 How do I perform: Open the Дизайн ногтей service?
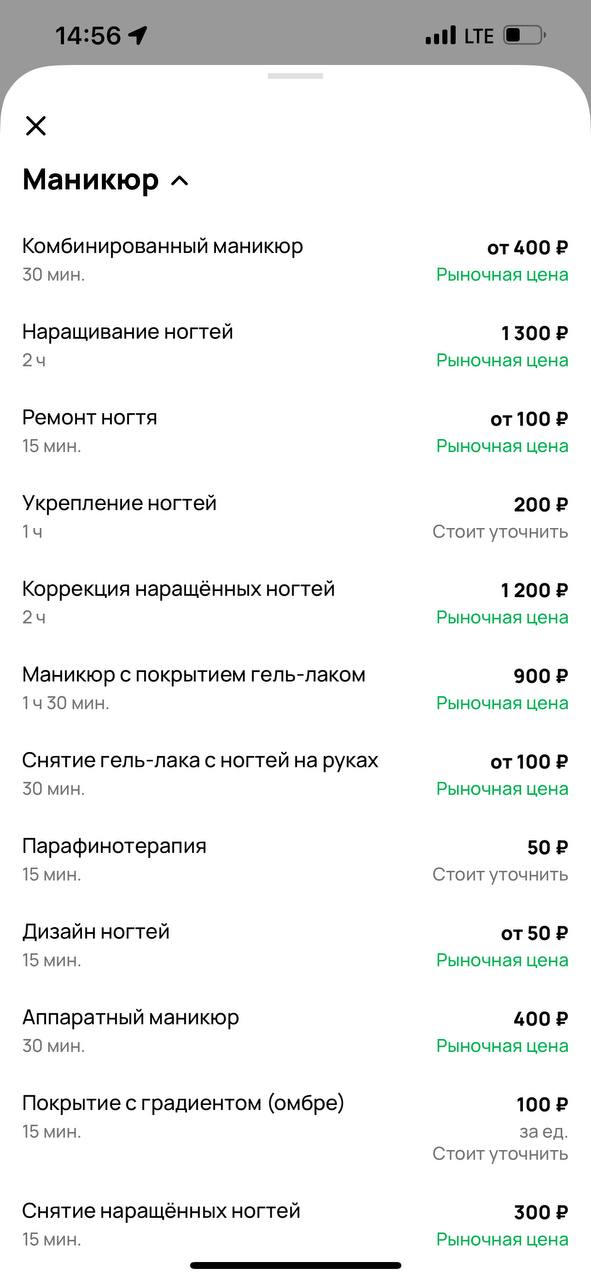(295, 945)
